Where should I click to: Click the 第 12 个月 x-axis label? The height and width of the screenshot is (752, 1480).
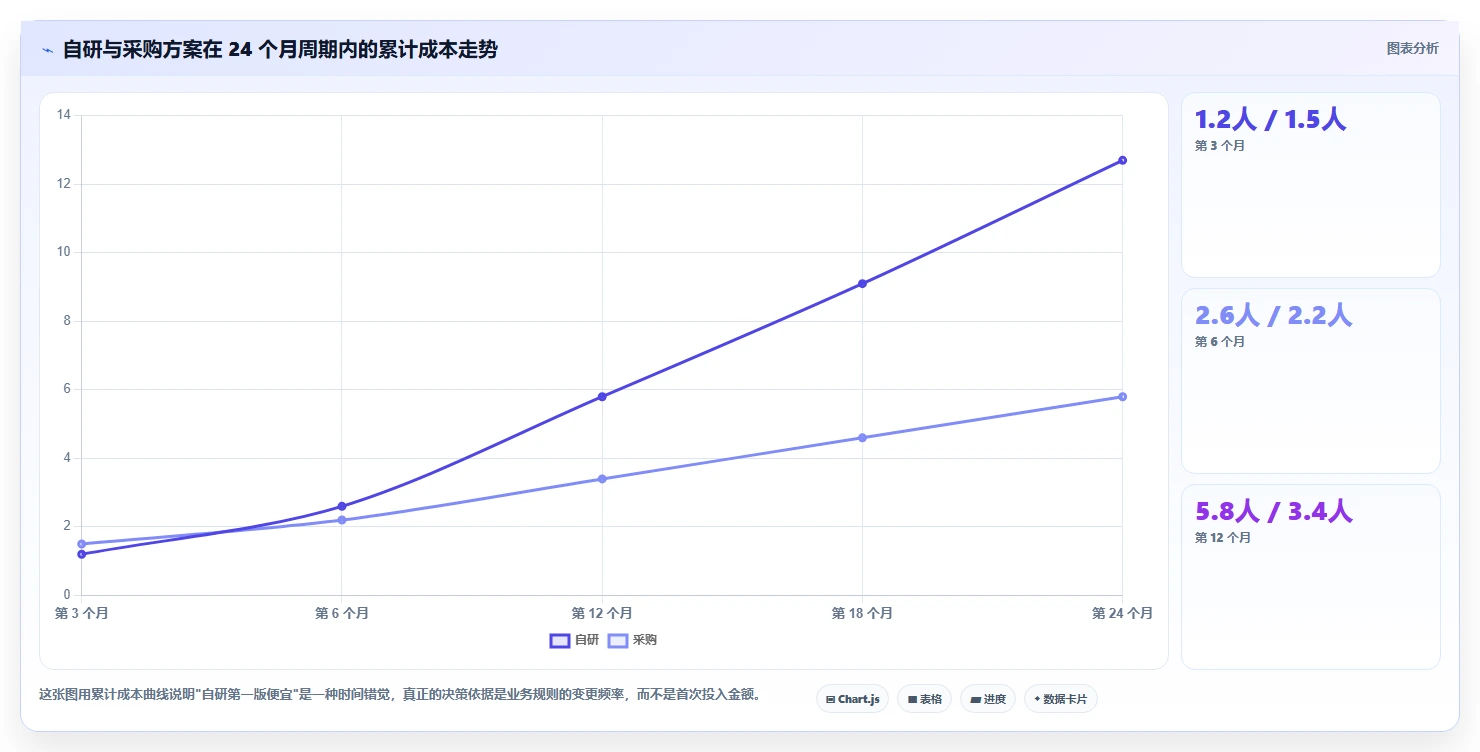coord(602,613)
